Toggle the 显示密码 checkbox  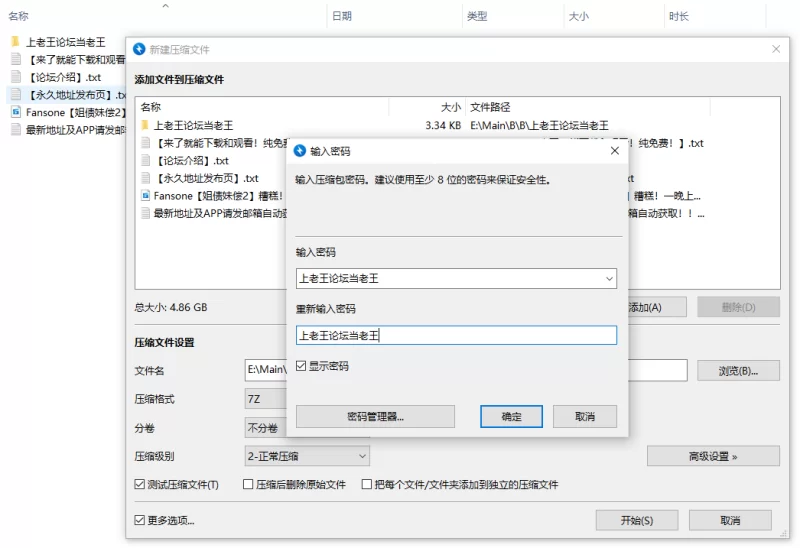click(302, 367)
